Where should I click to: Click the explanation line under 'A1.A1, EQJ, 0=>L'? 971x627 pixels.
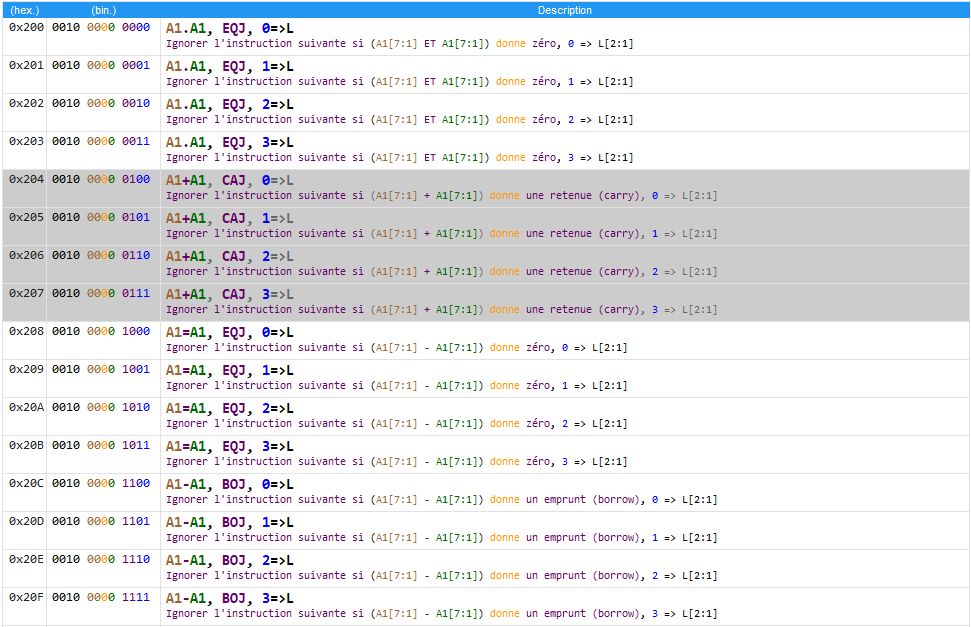399,44
